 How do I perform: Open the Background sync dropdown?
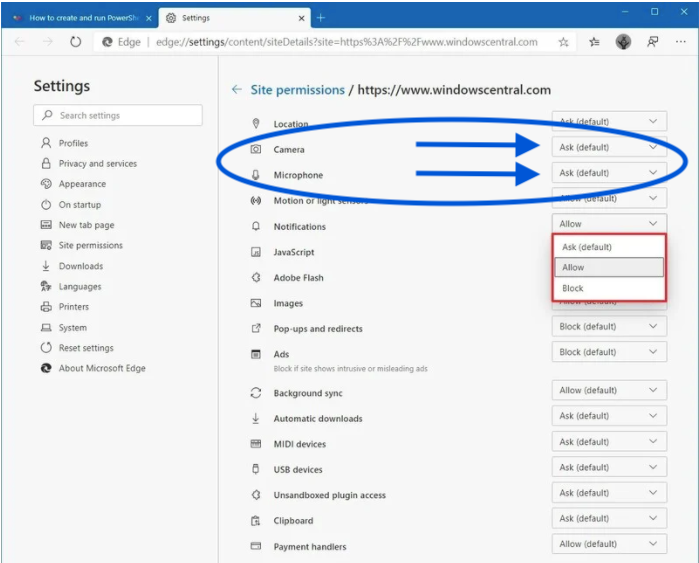click(x=609, y=390)
